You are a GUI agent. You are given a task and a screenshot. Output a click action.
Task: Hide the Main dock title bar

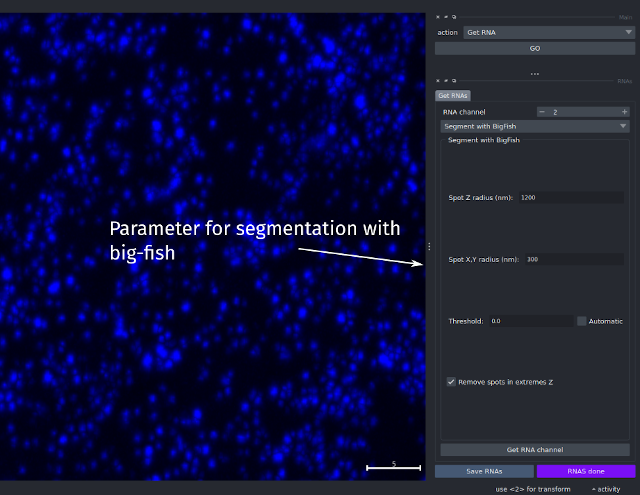coord(446,17)
